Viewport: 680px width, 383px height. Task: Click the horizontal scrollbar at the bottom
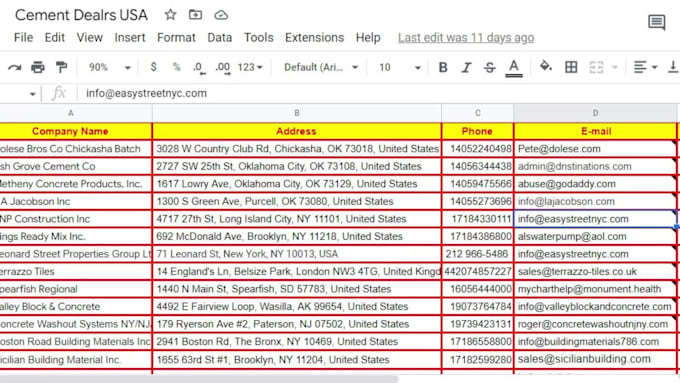(x=199, y=379)
